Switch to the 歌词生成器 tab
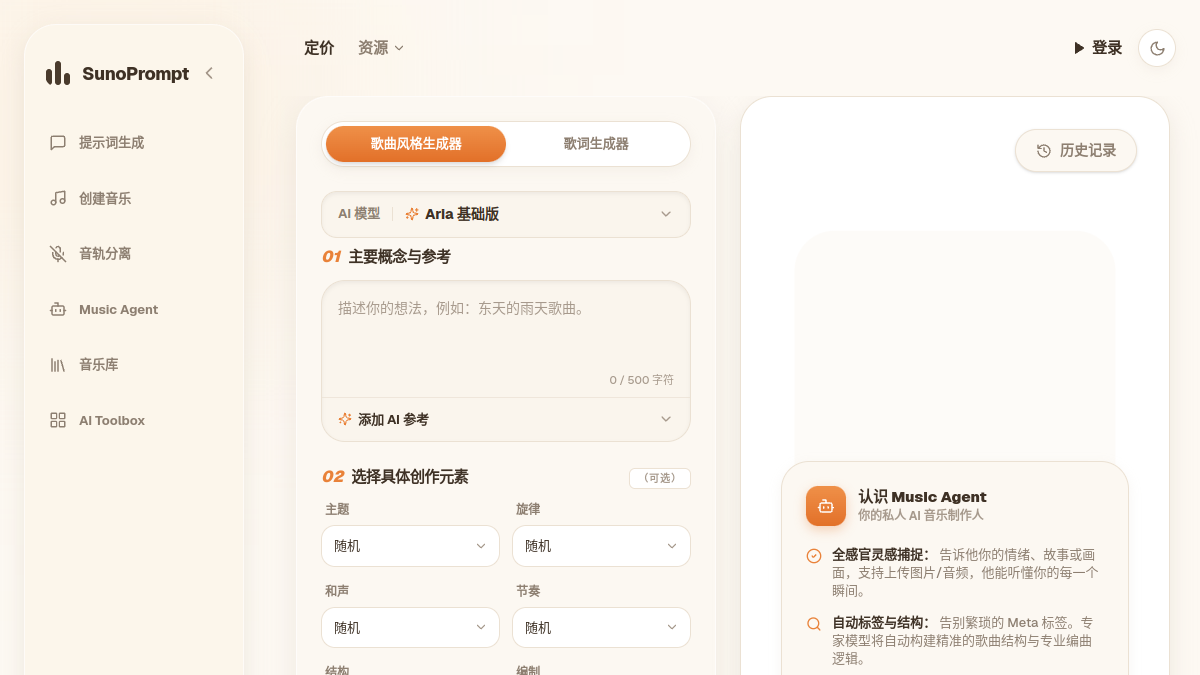The image size is (1200, 675). [596, 144]
